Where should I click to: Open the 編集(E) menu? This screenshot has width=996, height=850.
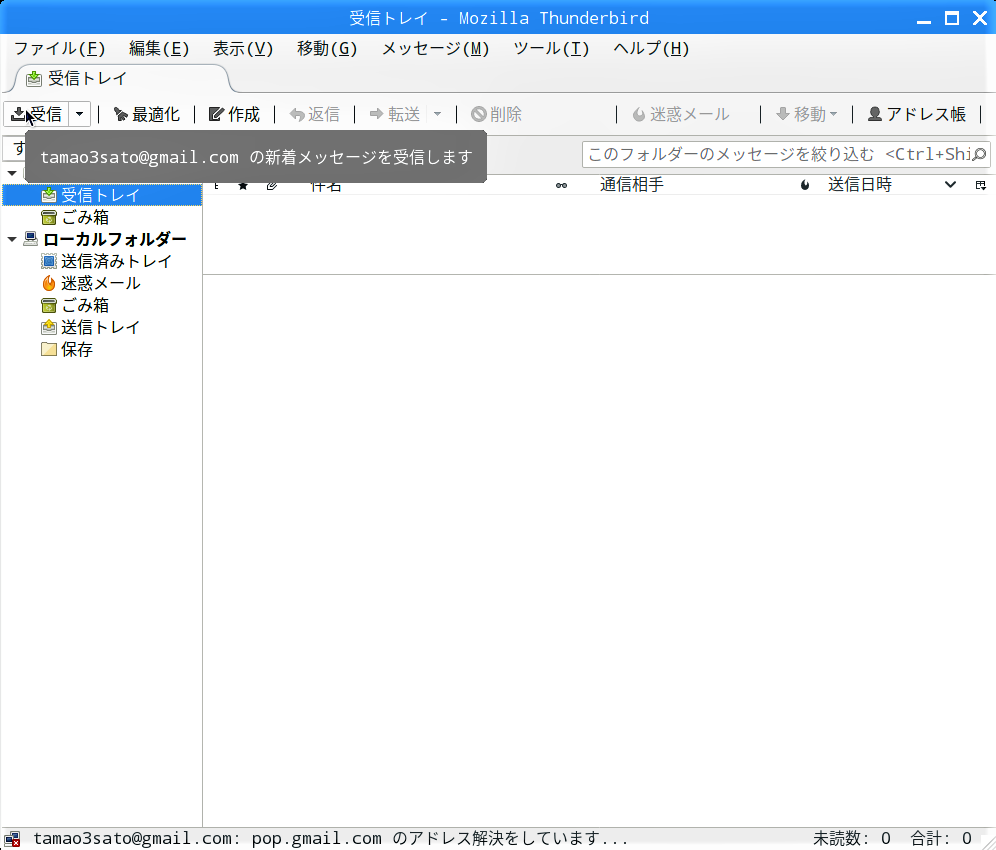(x=159, y=48)
